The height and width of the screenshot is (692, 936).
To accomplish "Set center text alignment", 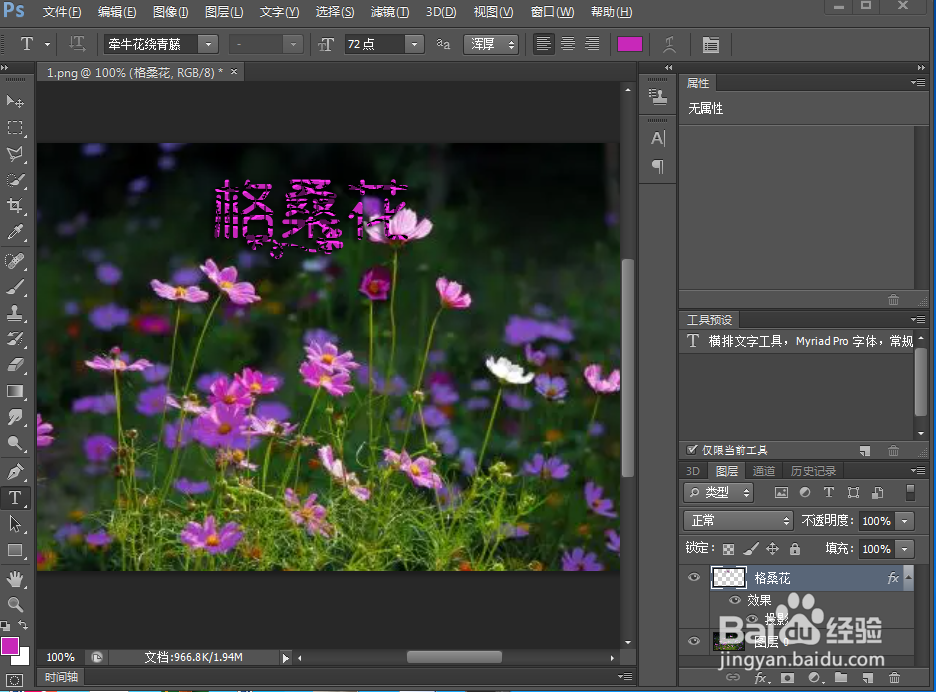I will click(568, 44).
